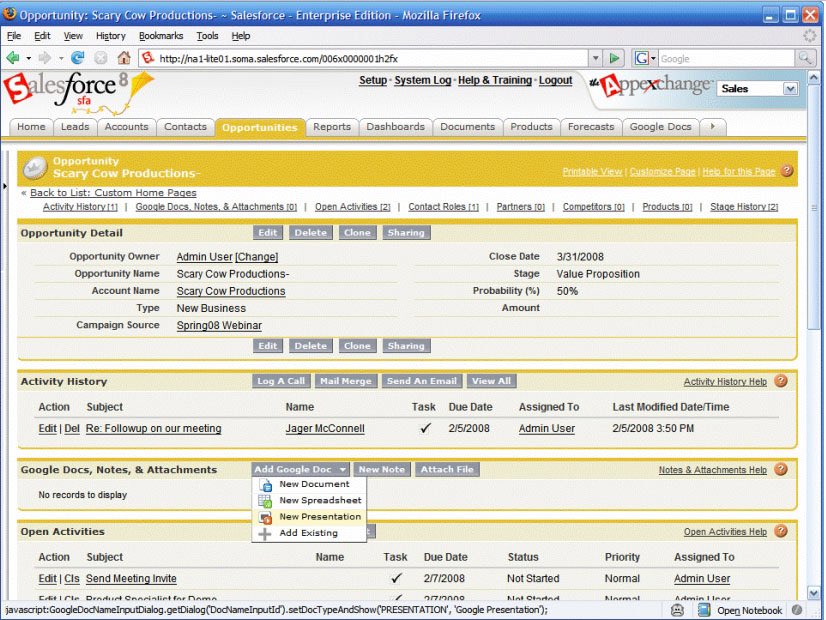Click the green Go arrow icon
The width and height of the screenshot is (826, 620).
point(614,58)
